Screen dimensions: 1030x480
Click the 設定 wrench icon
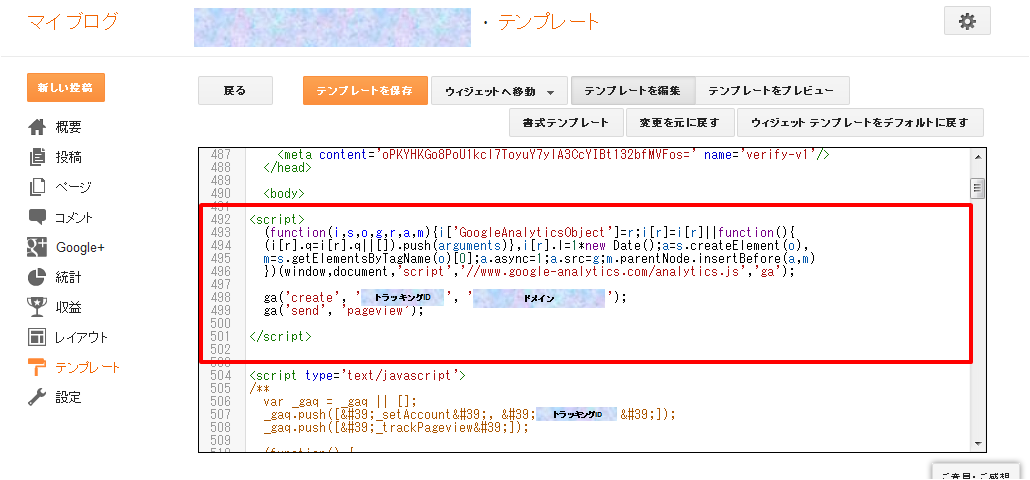tap(37, 397)
